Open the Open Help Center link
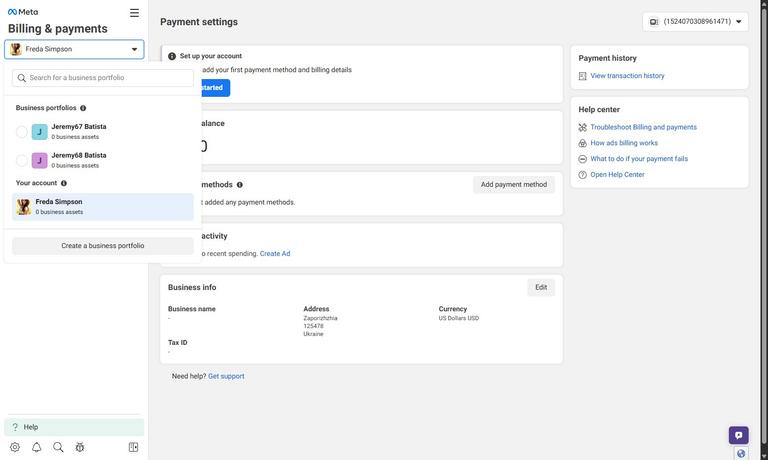Image resolution: width=768 pixels, height=460 pixels. [x=617, y=175]
